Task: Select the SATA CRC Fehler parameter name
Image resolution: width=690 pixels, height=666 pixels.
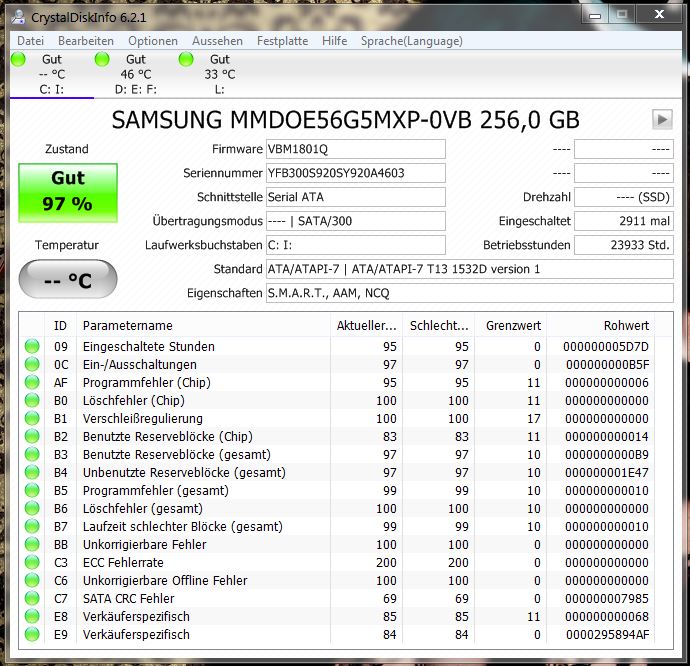Action: [x=128, y=599]
